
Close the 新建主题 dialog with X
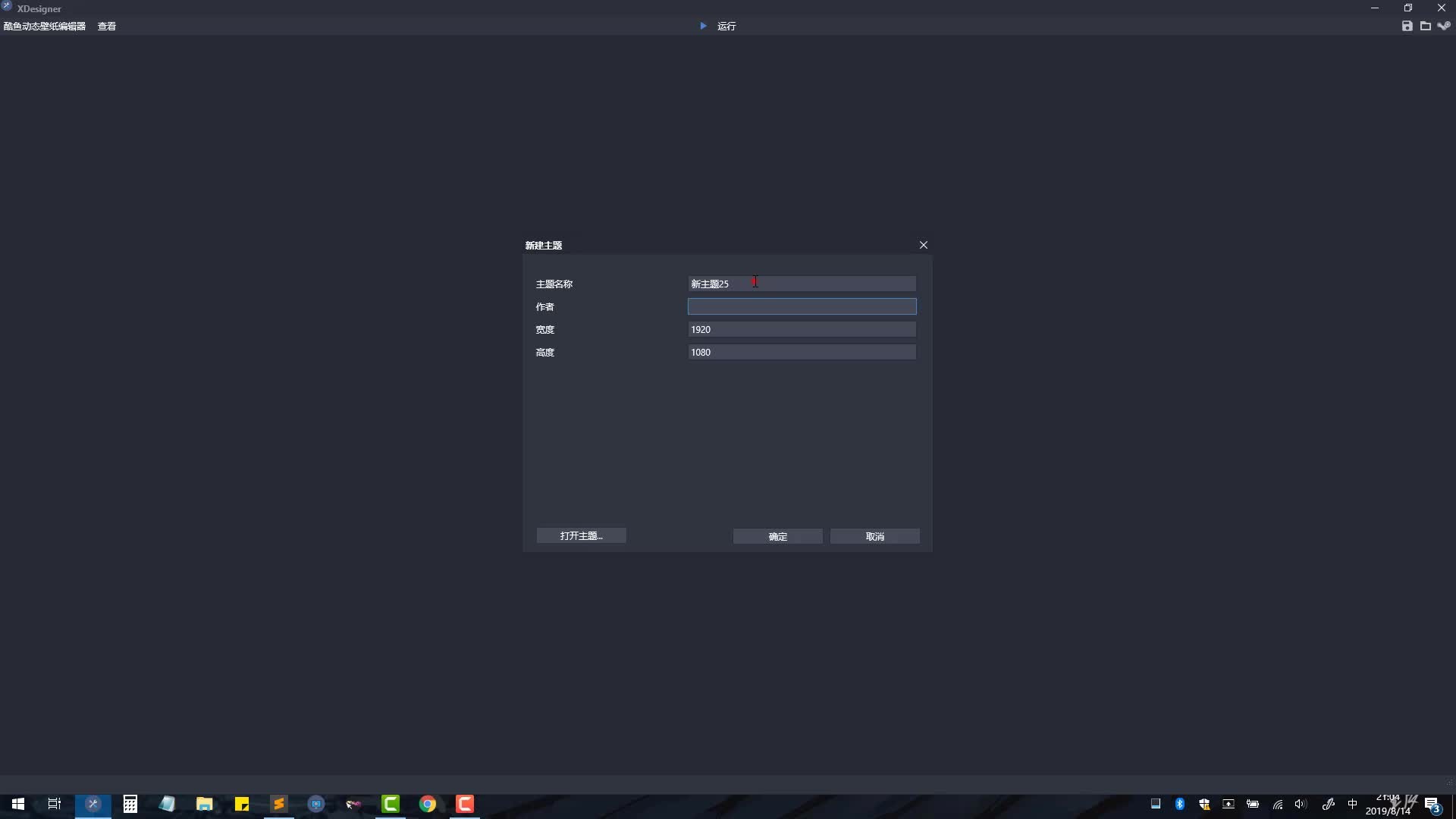coord(924,245)
